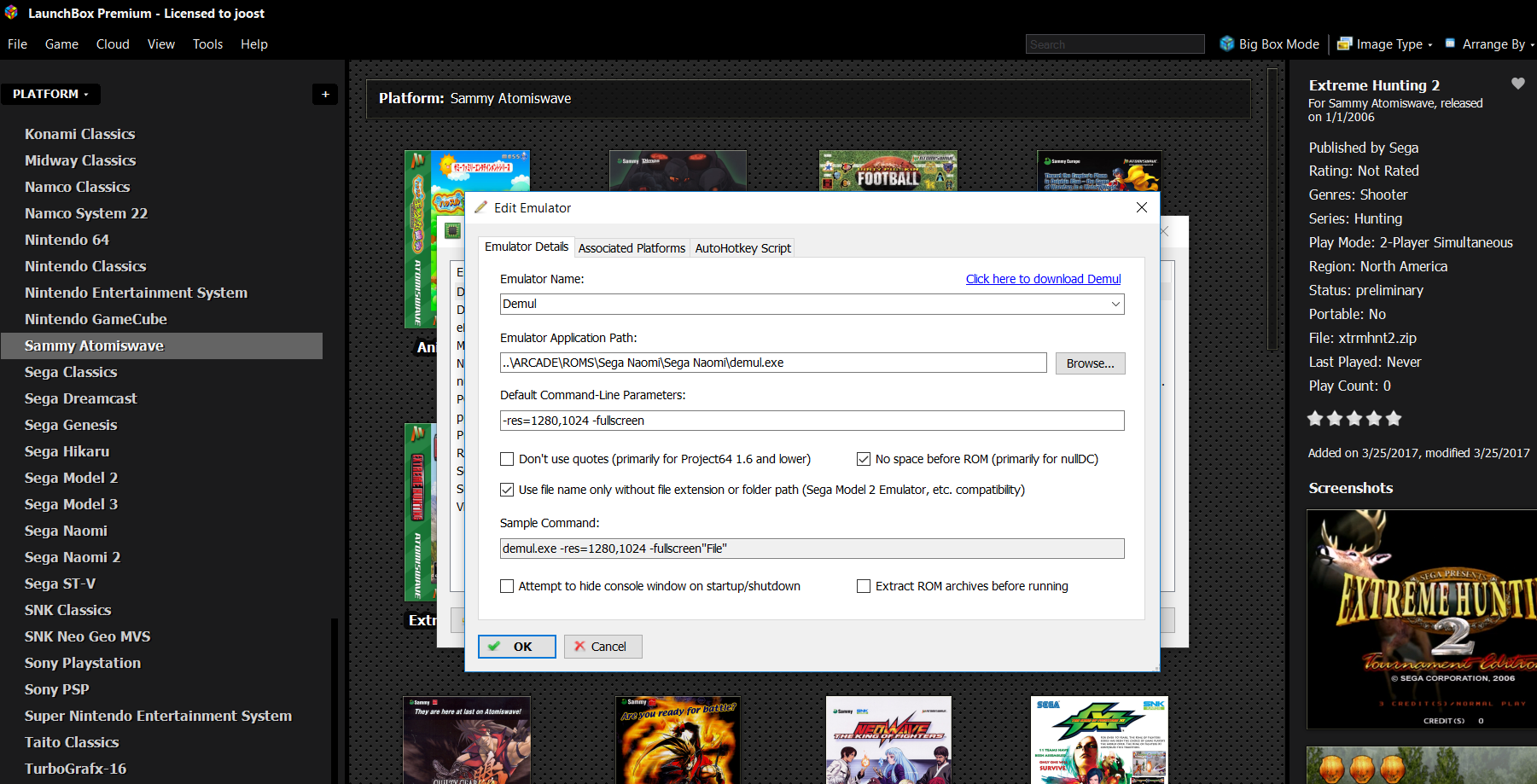Open Arrange By dropdown menu
The image size is (1537, 784).
pyautogui.click(x=1491, y=44)
